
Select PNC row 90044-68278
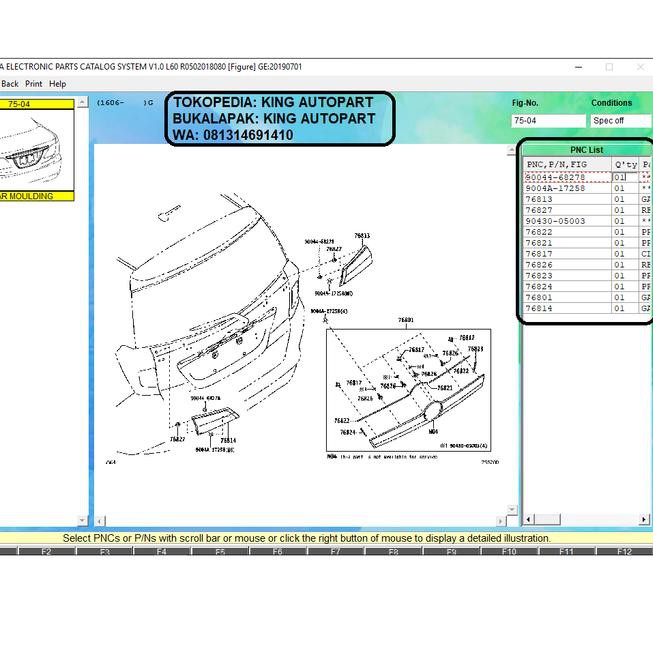point(567,177)
